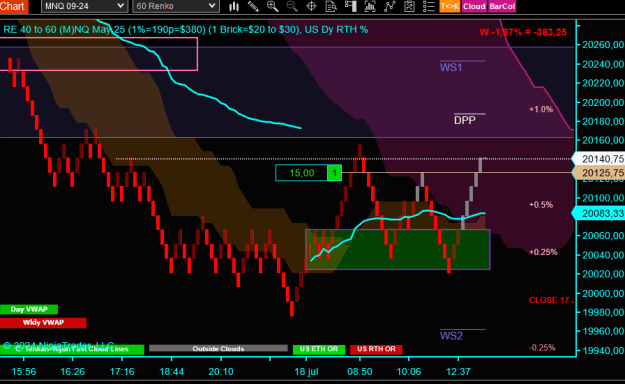This screenshot has width=625, height=384.
Task: Click the WS2 pivot label
Action: (x=451, y=336)
